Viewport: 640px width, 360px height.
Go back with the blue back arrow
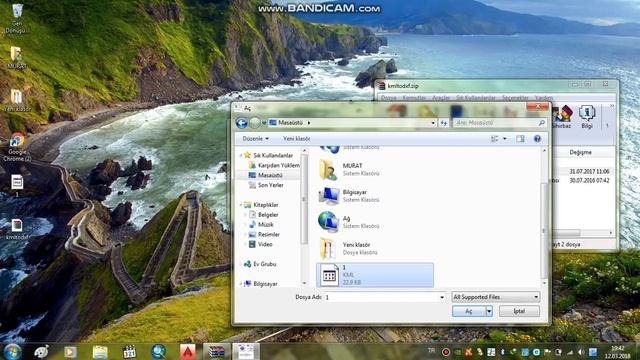pos(241,122)
